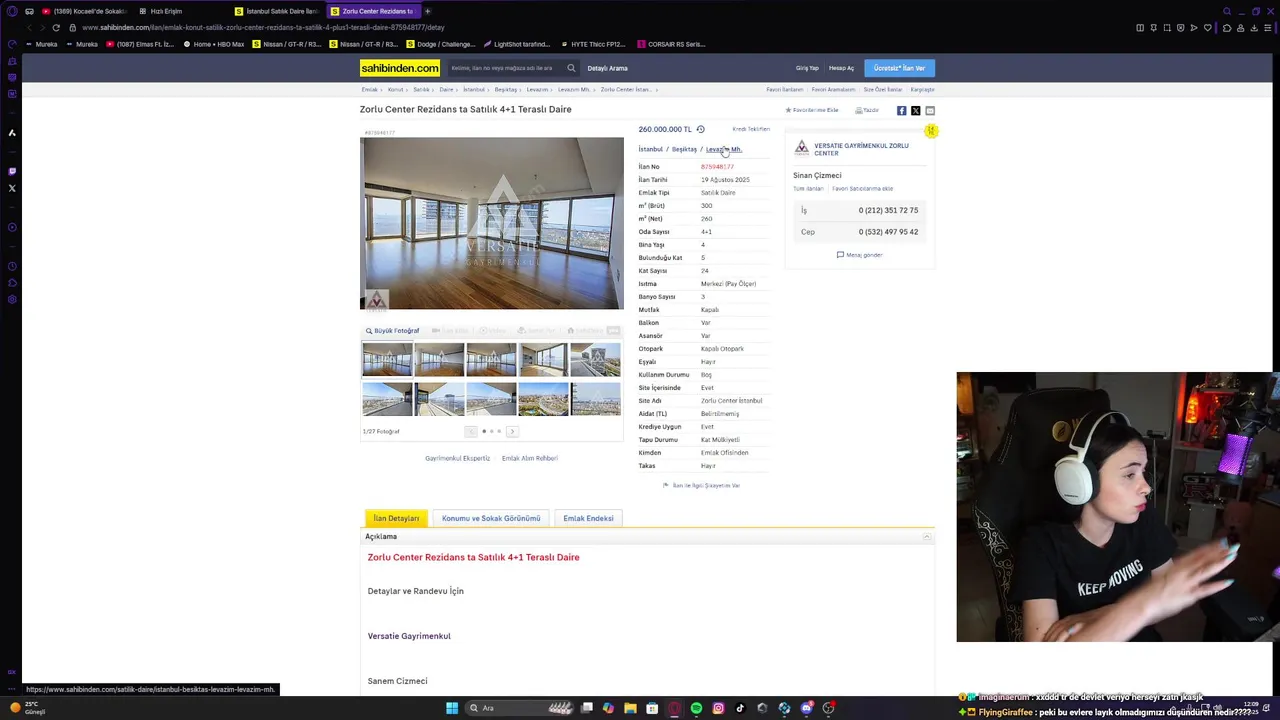The height and width of the screenshot is (720, 1280).
Task: Click the search magnifier icon in site header
Action: [571, 68]
